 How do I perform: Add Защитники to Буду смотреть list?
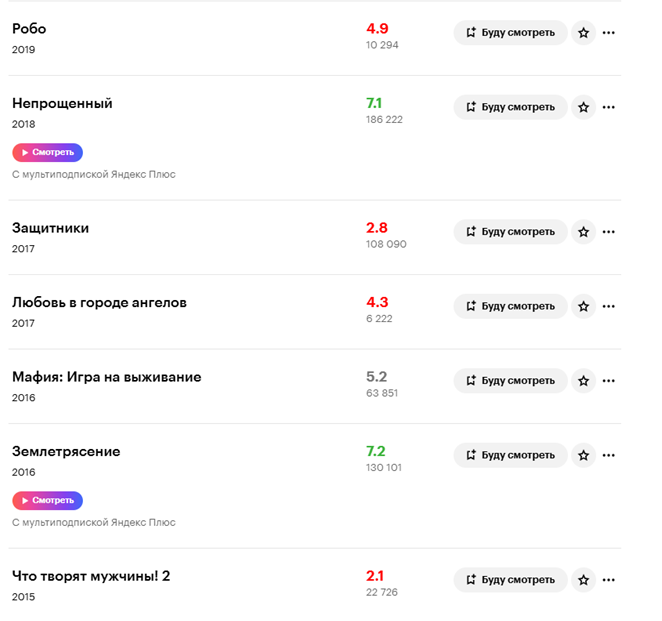(510, 232)
